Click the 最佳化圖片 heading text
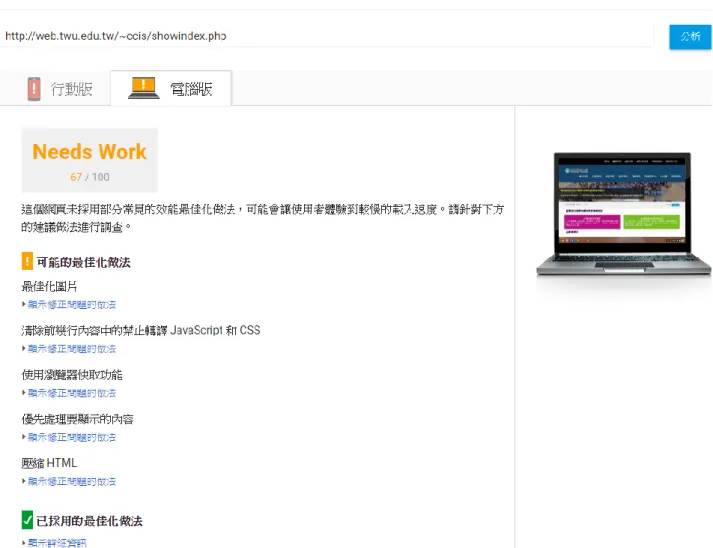Screen dimensions: 713x548 [49, 287]
